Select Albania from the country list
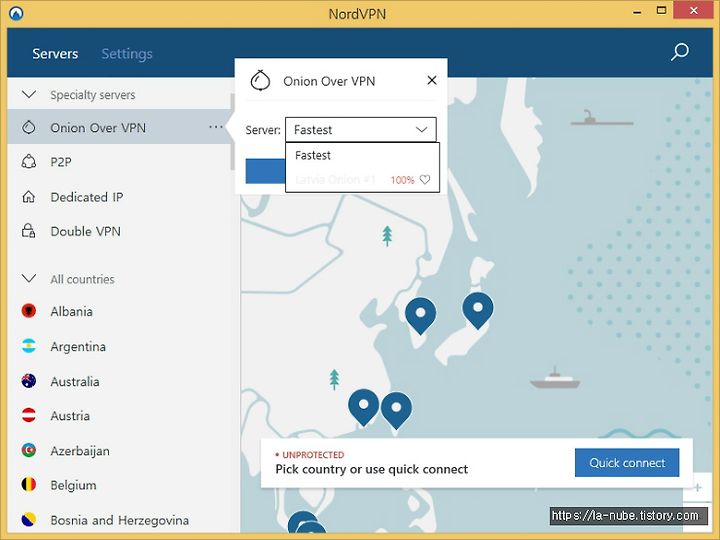Screen dimensions: 720x540 119,311
